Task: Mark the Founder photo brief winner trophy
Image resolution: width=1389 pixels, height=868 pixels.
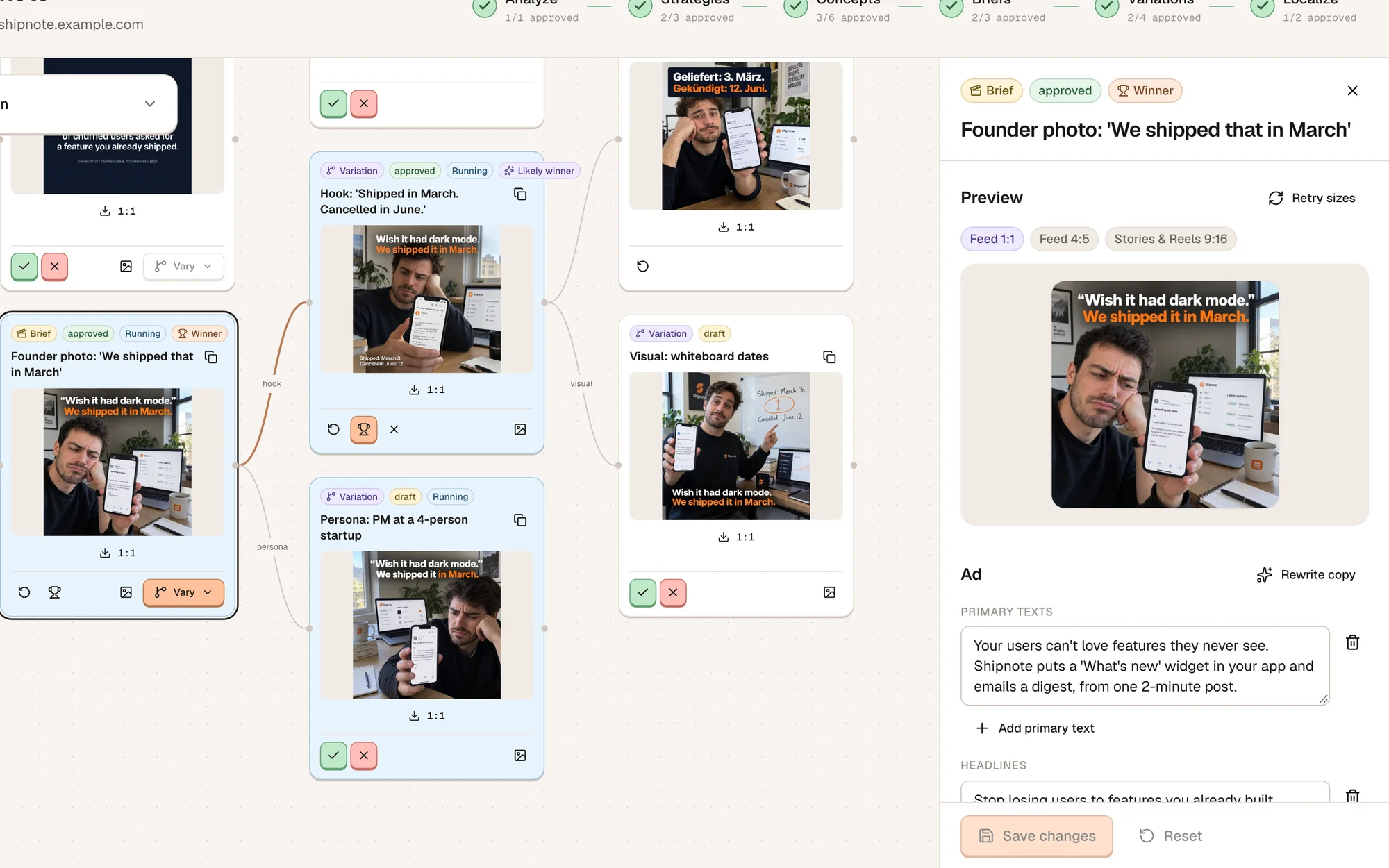Action: pos(54,592)
